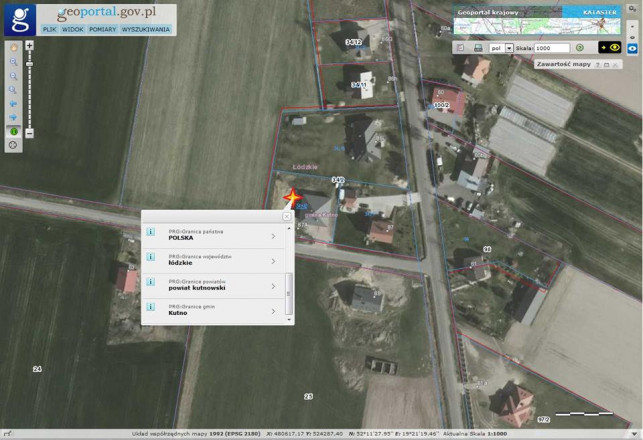
Task: Click the overview map thumbnail
Action: click(537, 26)
